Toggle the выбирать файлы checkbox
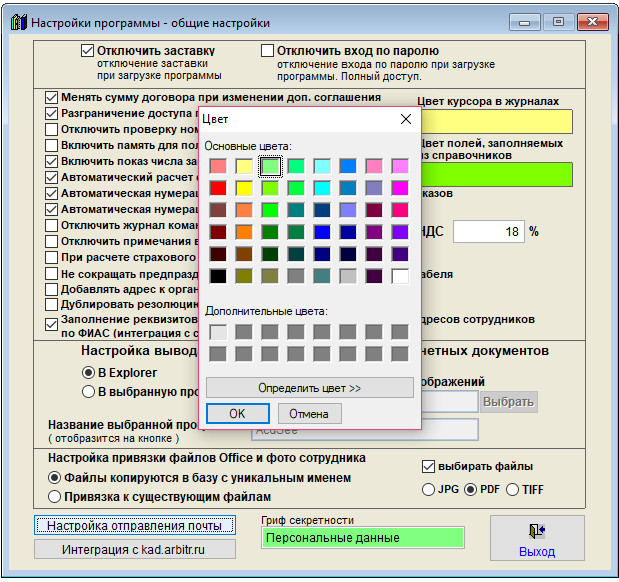Viewport: 619px width, 582px height. click(429, 466)
